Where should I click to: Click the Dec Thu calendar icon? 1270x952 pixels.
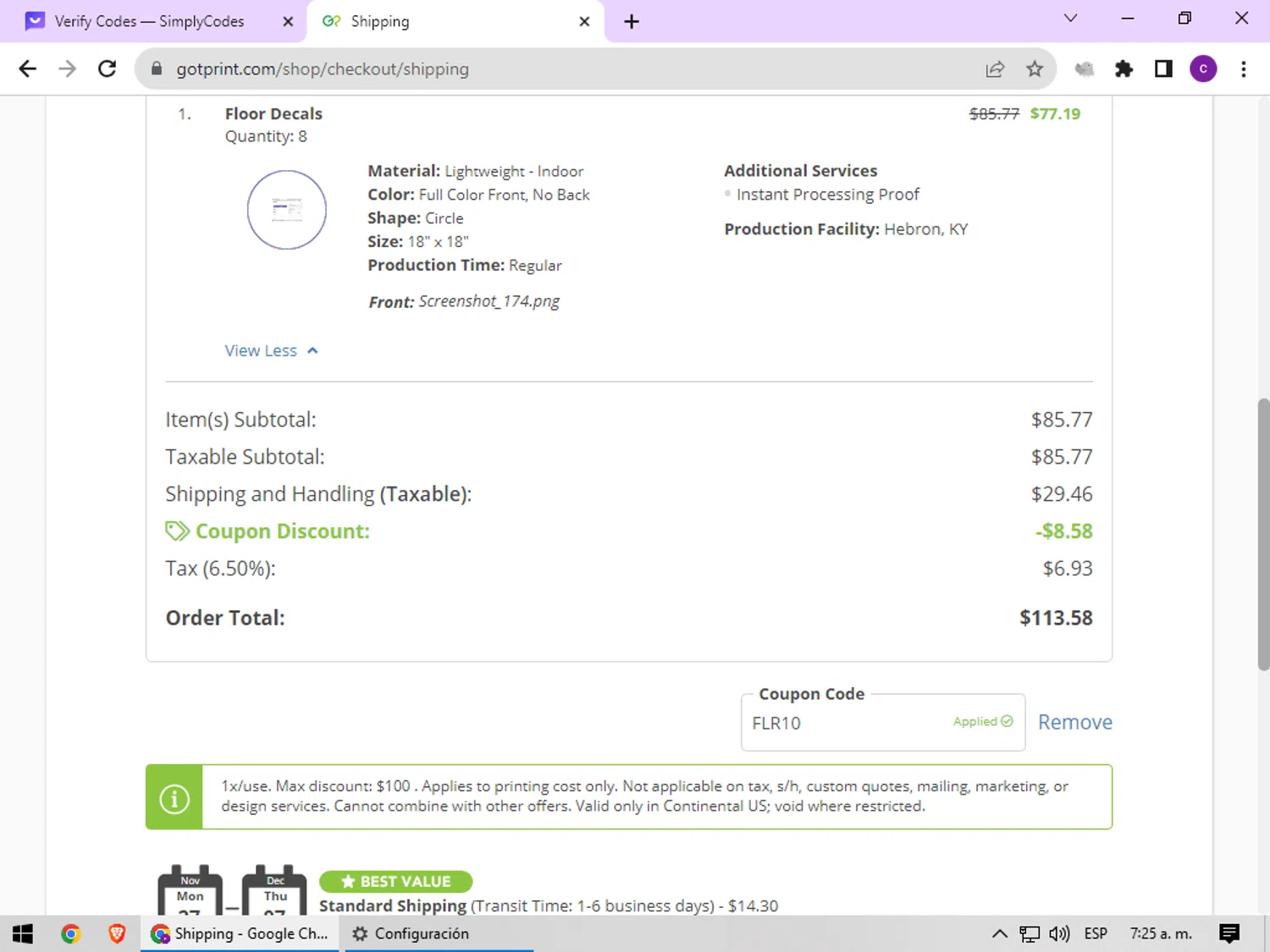pyautogui.click(x=274, y=891)
